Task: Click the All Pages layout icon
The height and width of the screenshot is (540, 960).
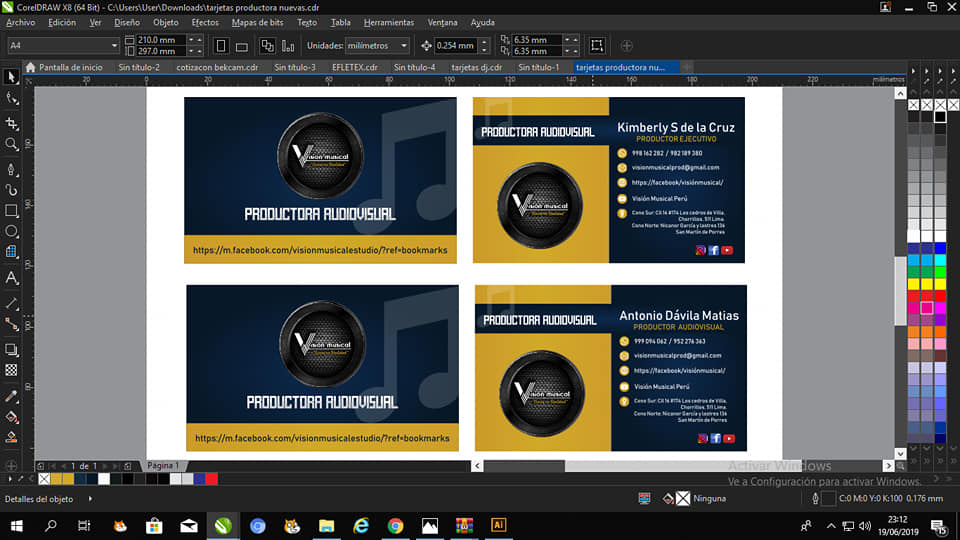Action: pyautogui.click(x=268, y=46)
